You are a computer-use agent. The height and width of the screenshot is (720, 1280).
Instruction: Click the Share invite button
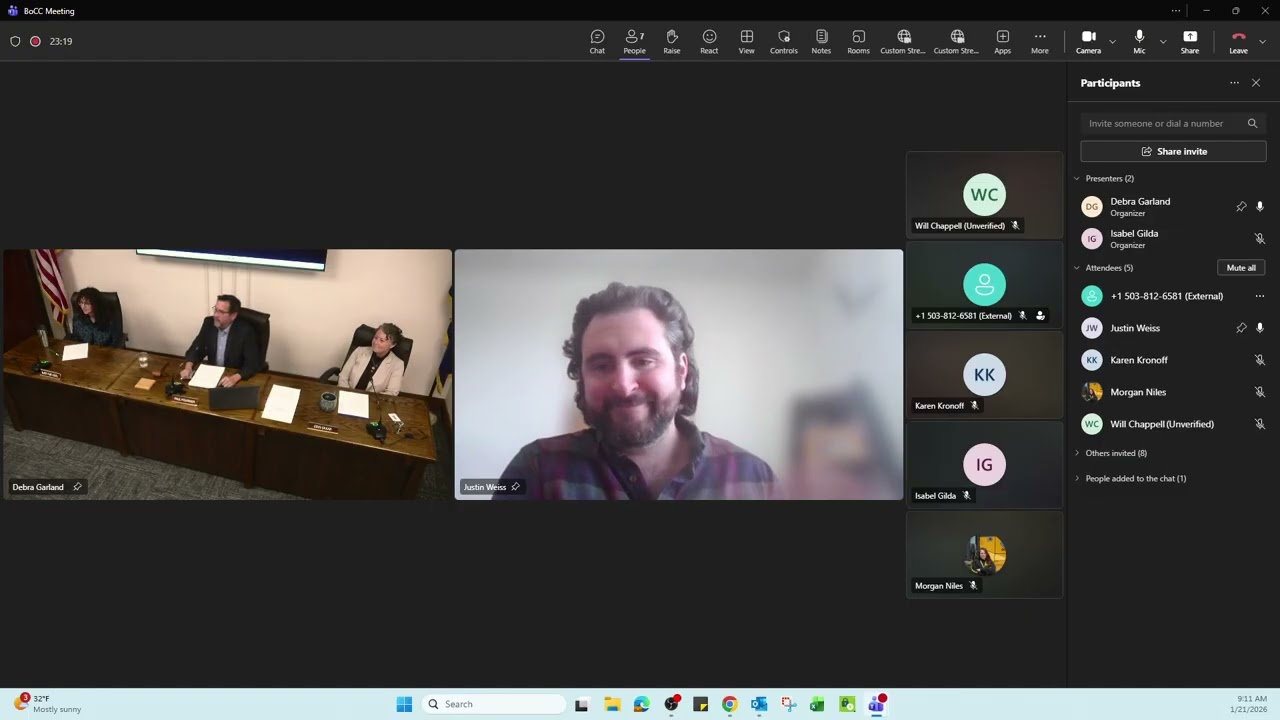[1173, 151]
